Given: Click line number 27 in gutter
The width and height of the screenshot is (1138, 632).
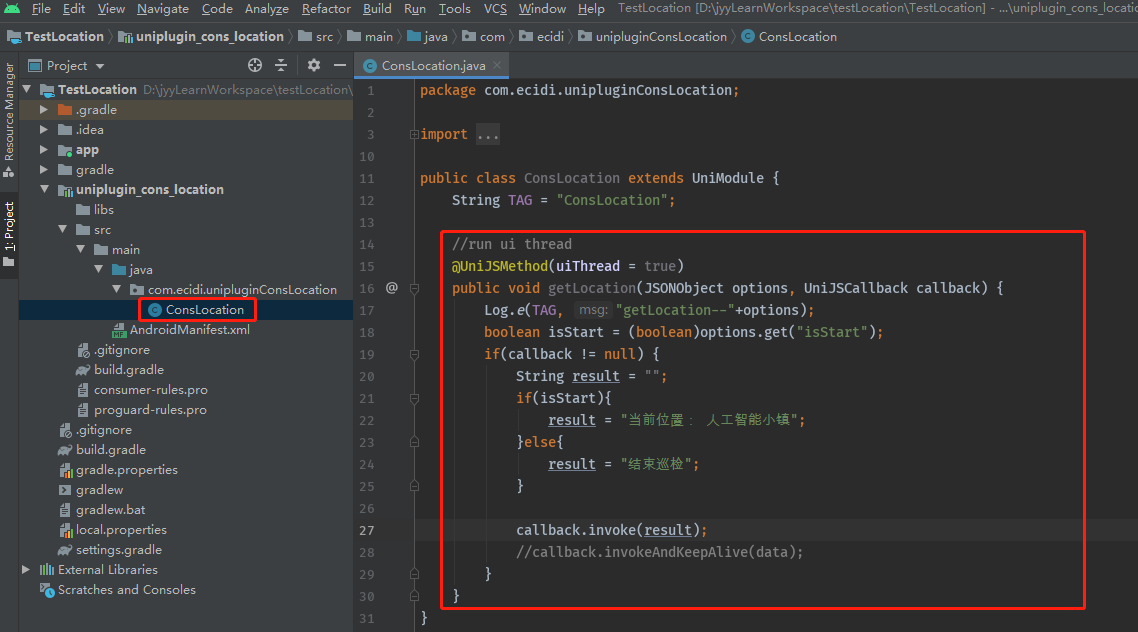Looking at the screenshot, I should click(367, 530).
